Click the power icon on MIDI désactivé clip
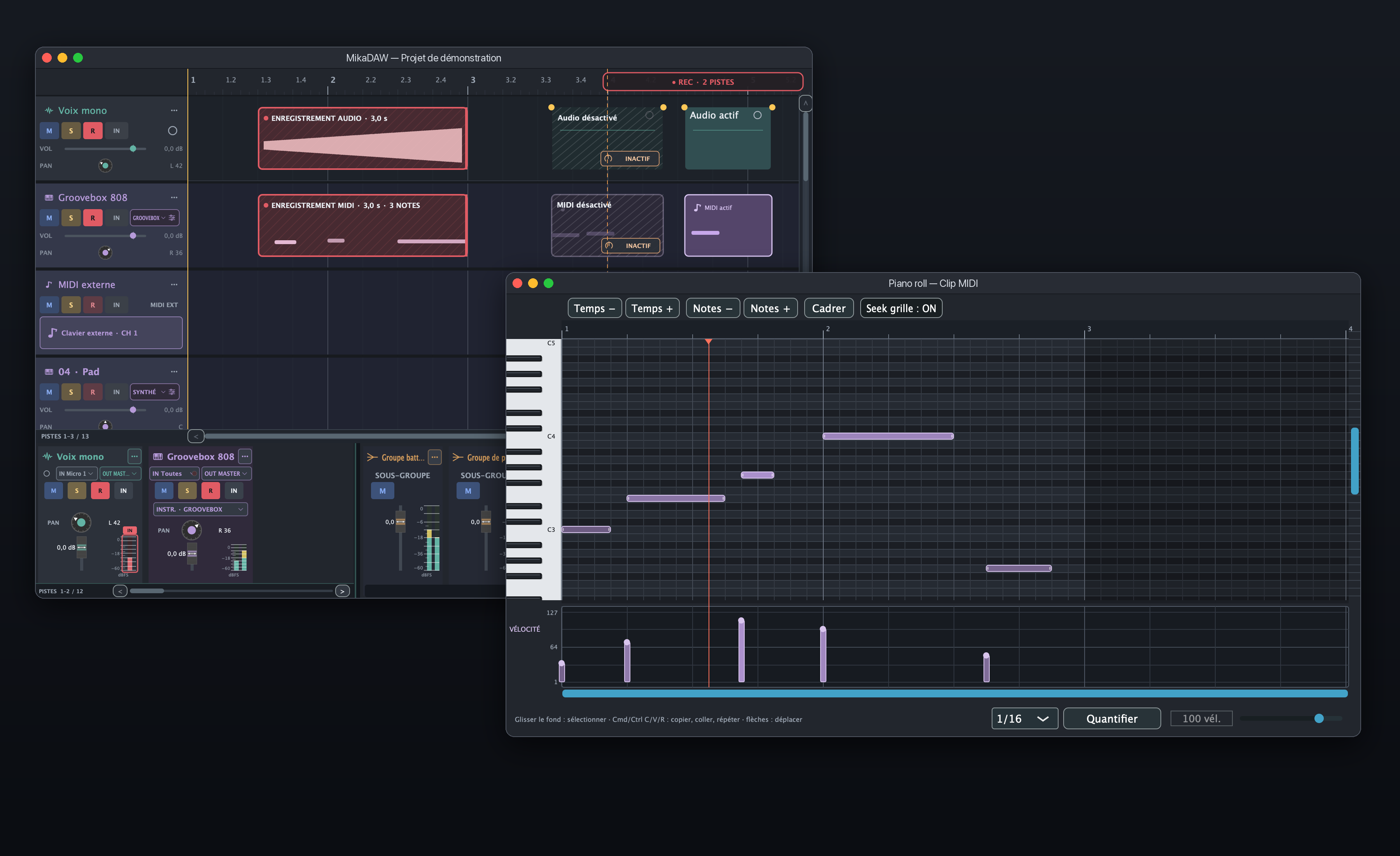Image resolution: width=1400 pixels, height=856 pixels. (609, 245)
